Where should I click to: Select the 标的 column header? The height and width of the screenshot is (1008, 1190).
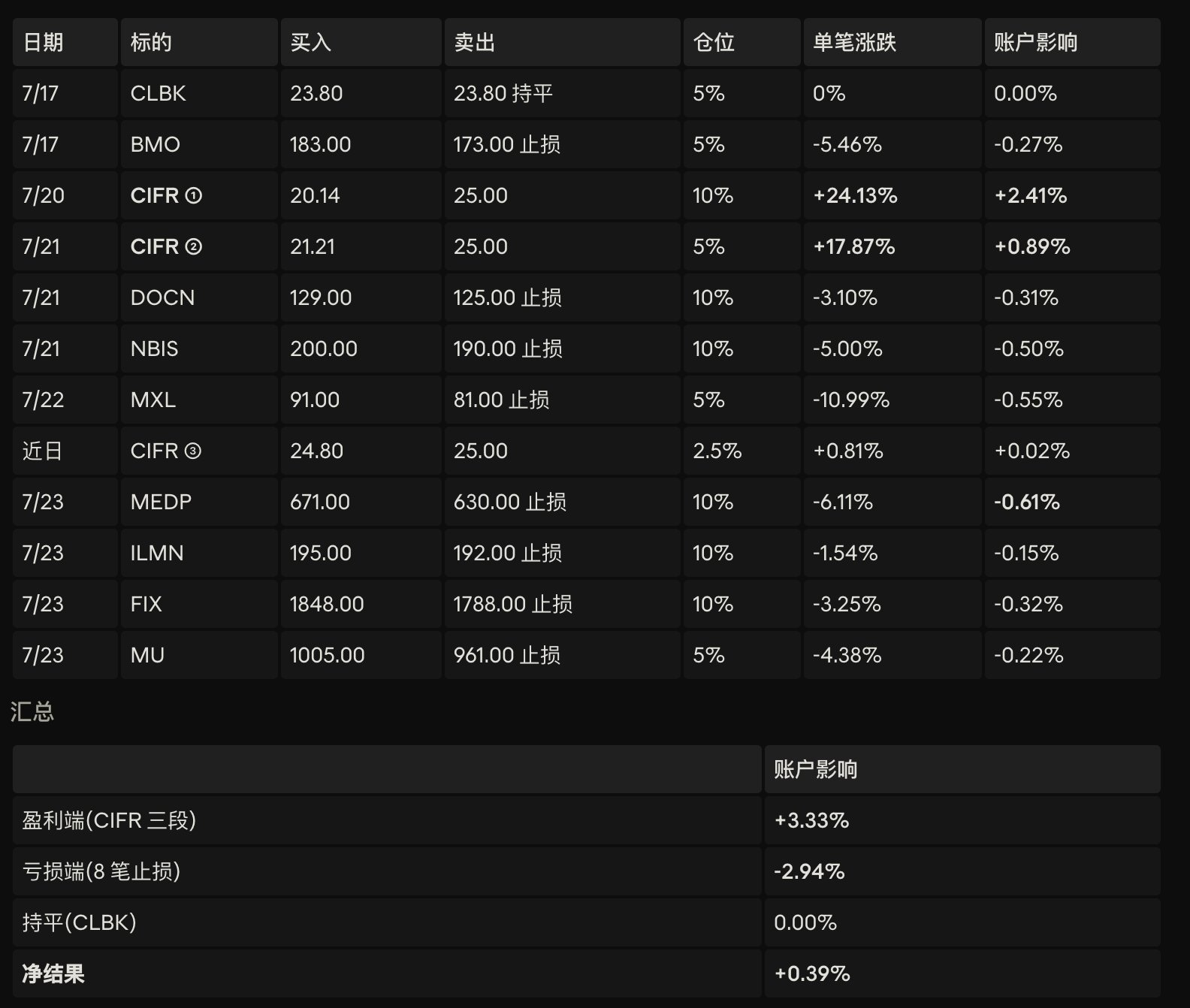click(x=199, y=42)
